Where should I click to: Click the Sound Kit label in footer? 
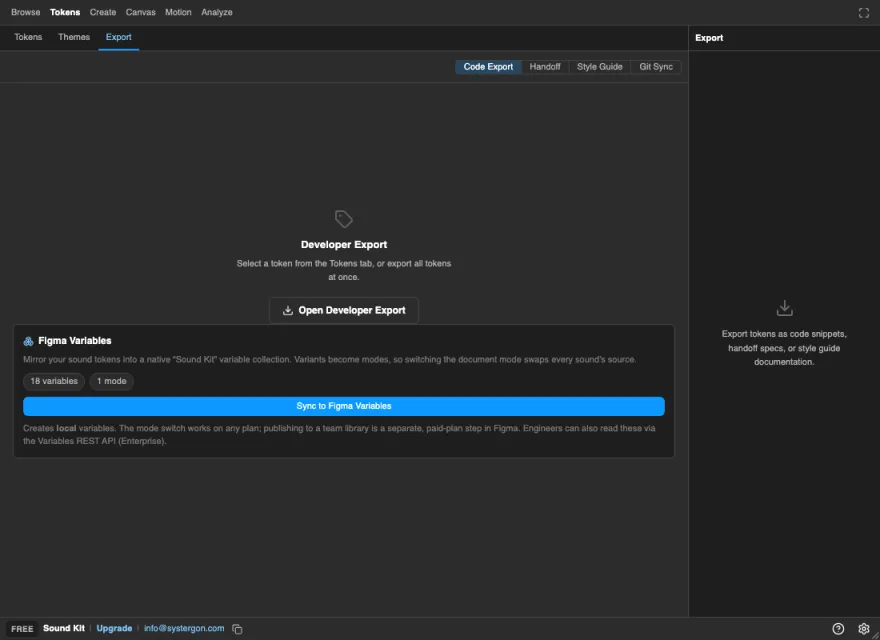[64, 628]
